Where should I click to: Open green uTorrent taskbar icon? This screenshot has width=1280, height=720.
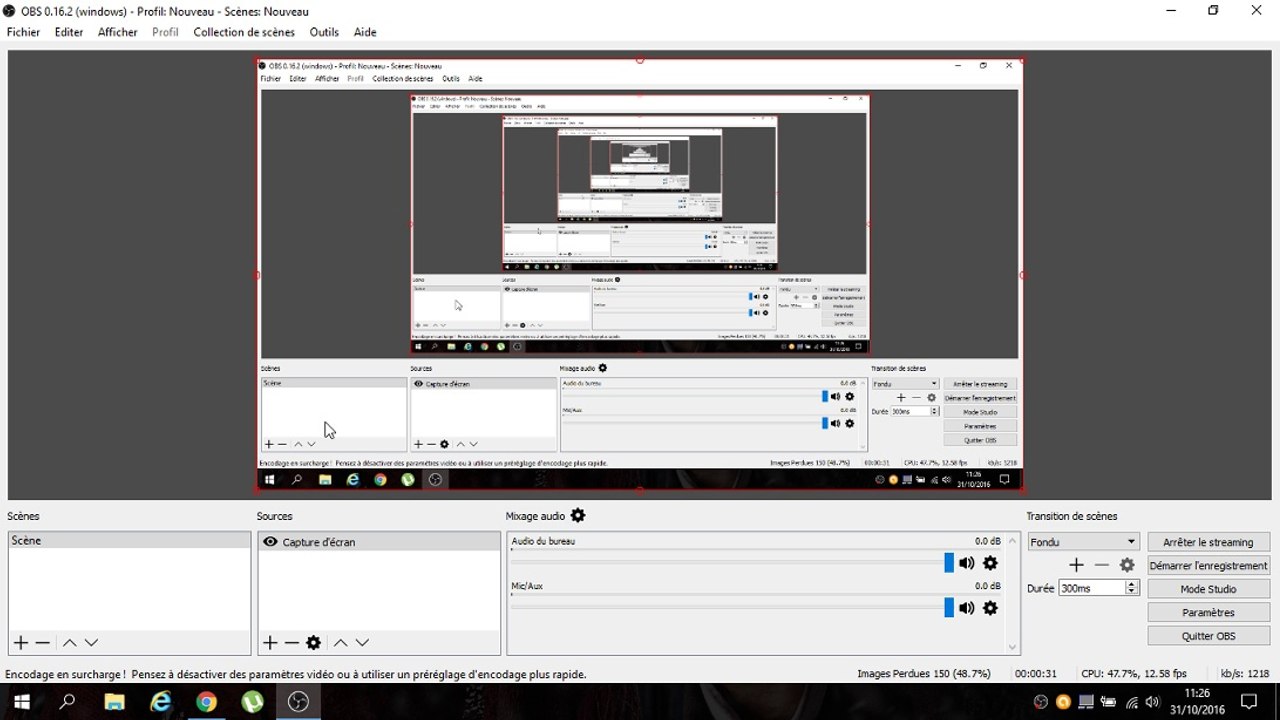tap(252, 702)
